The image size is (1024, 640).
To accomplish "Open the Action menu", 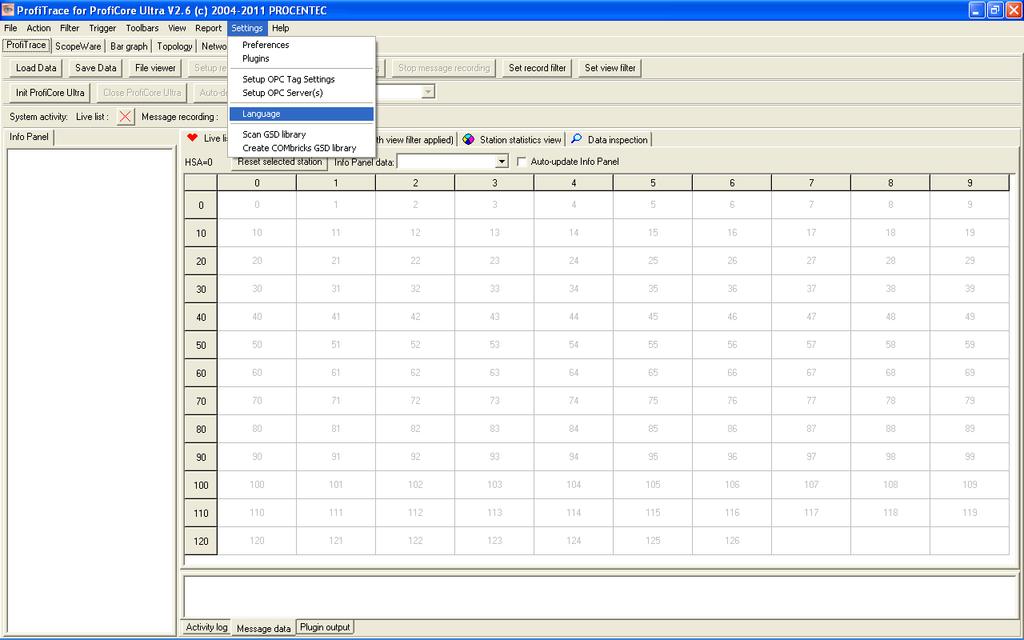I will coord(39,28).
